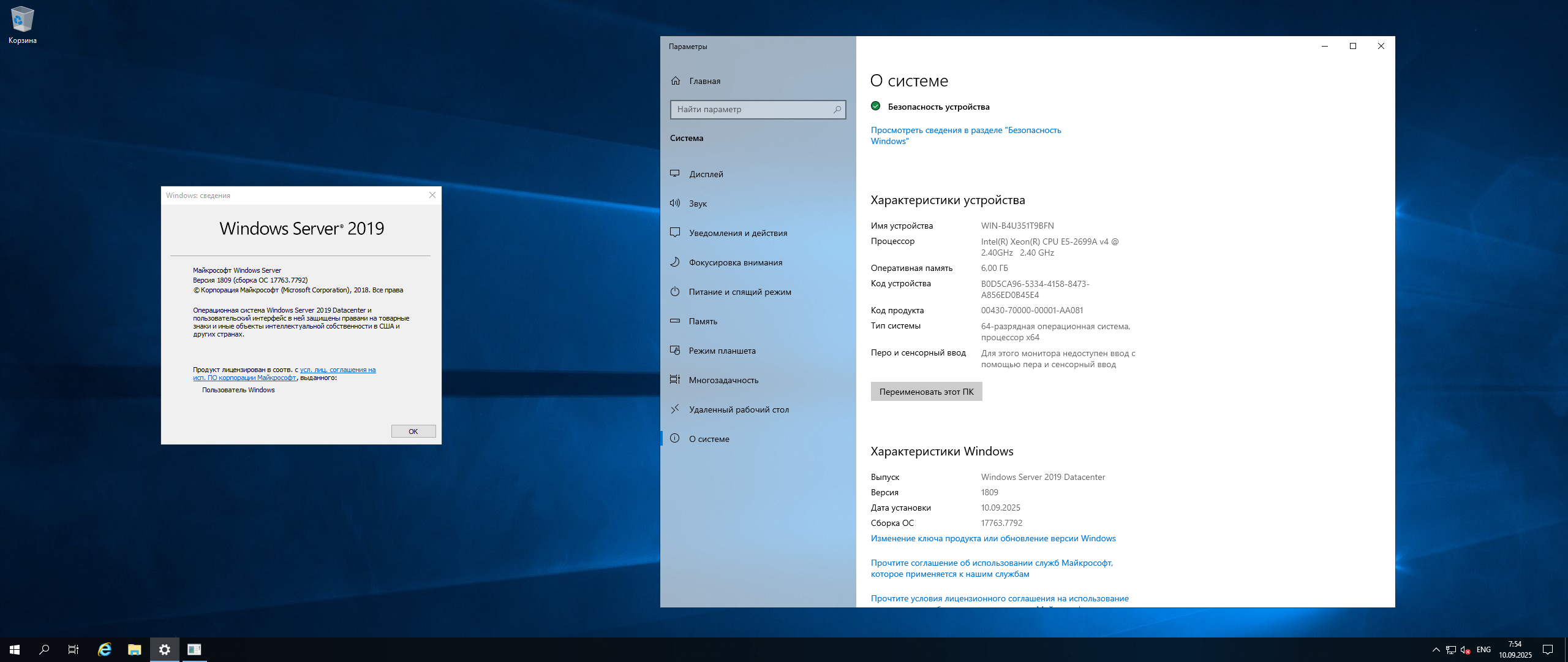Click the Питание и спящий режим power icon
Viewport: 1568px width, 662px height.
pyautogui.click(x=675, y=292)
